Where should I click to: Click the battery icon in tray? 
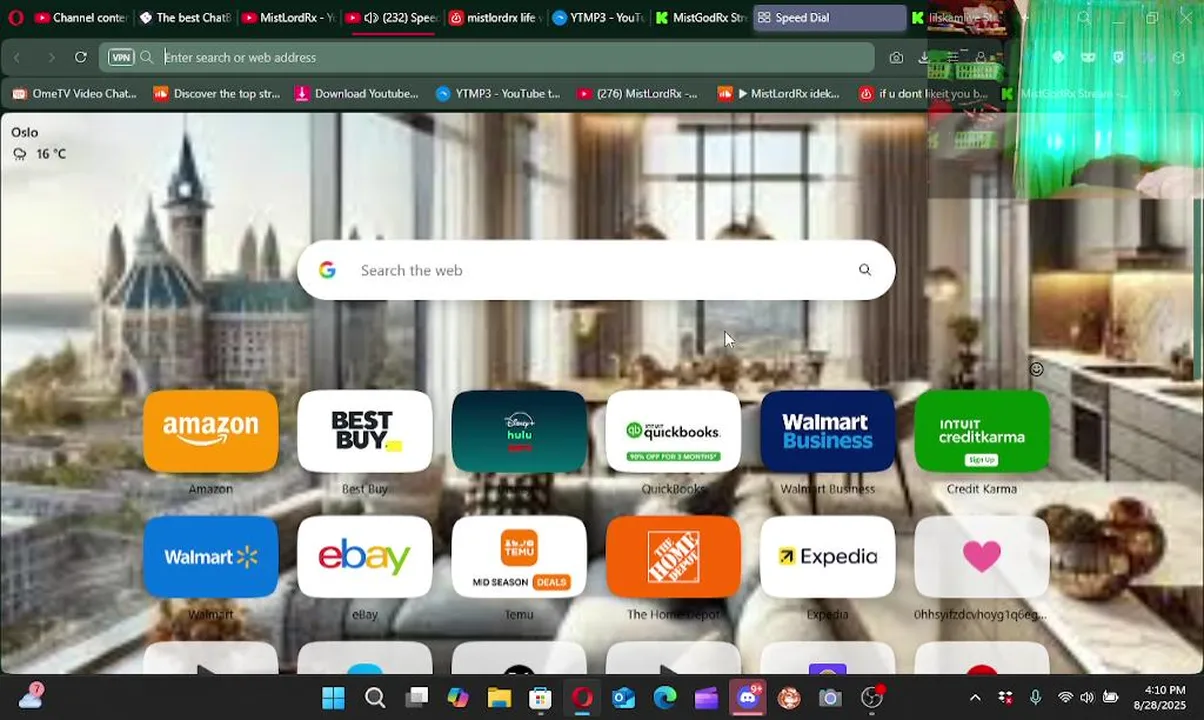1110,697
